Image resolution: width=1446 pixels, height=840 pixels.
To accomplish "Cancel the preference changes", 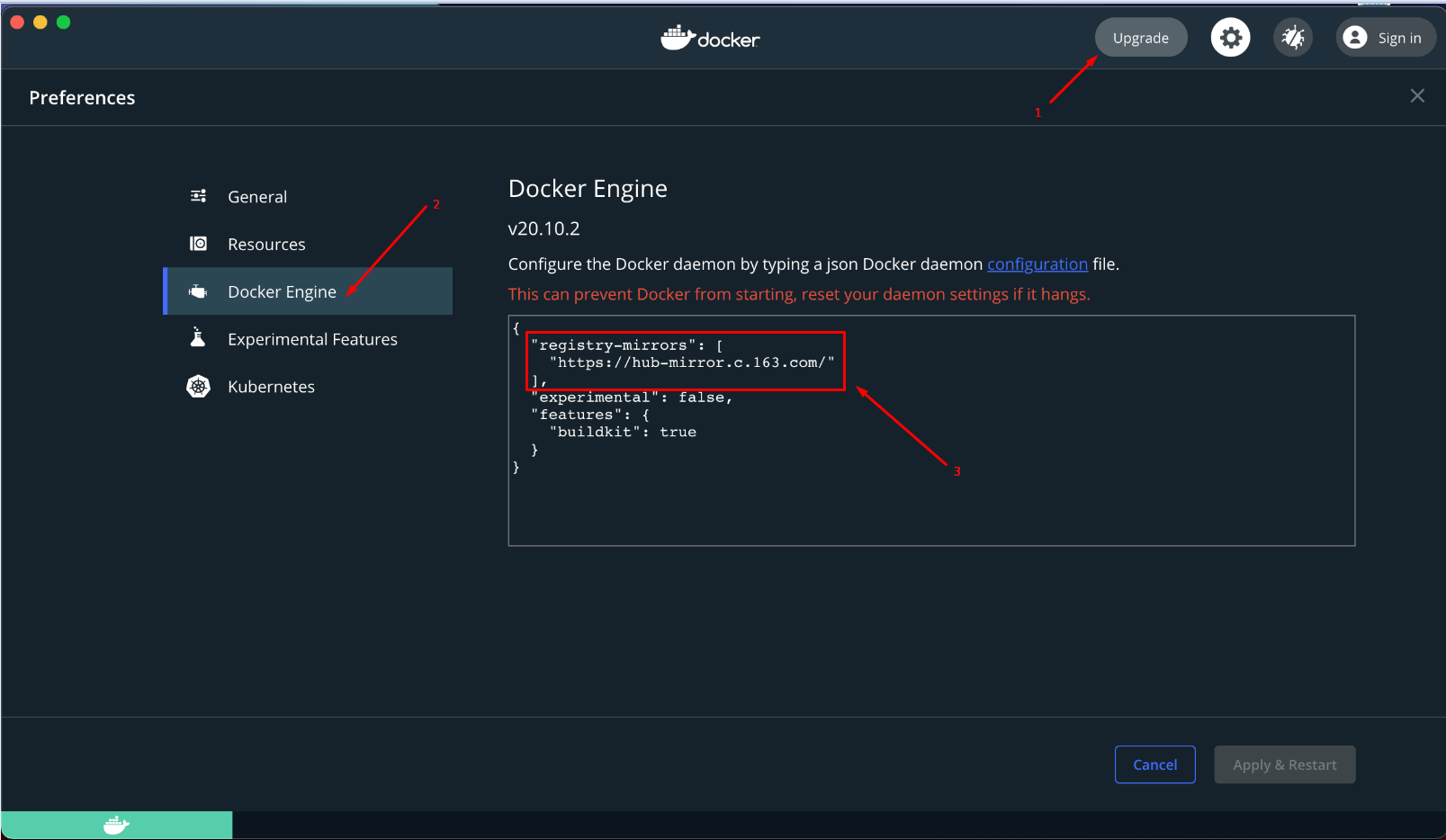I will pyautogui.click(x=1155, y=764).
